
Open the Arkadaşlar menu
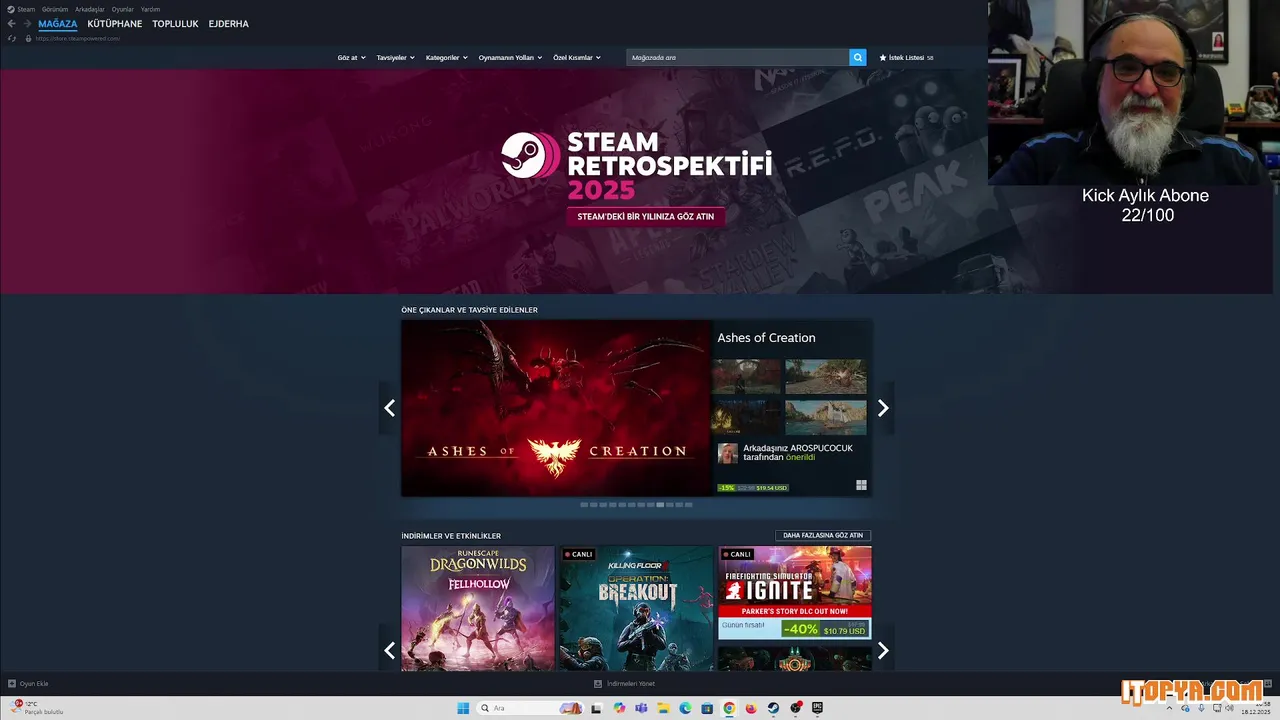[90, 9]
